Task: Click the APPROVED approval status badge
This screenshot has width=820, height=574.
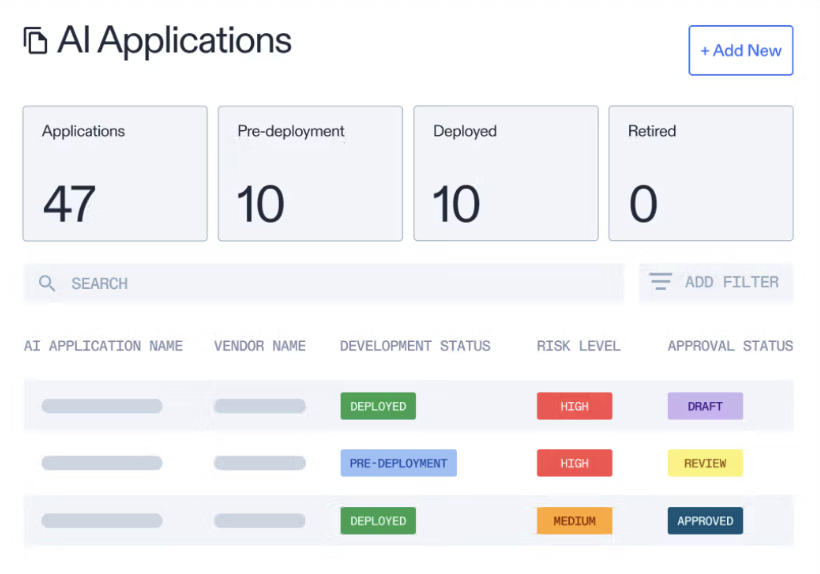Action: click(x=705, y=521)
